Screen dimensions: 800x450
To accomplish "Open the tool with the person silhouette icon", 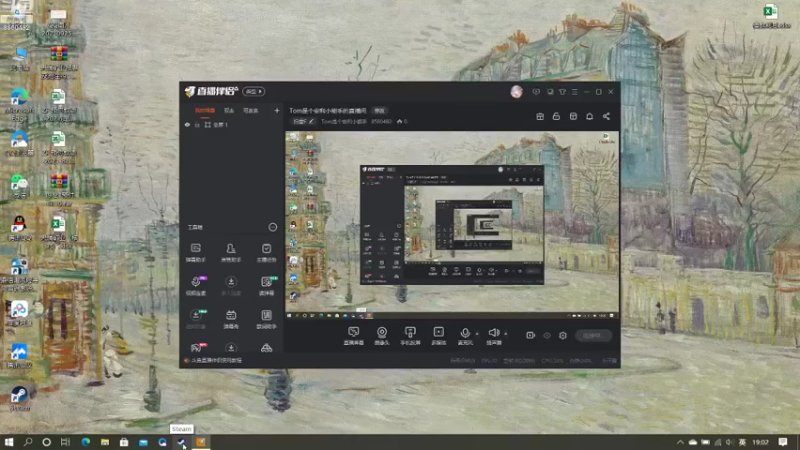I will 231,253.
